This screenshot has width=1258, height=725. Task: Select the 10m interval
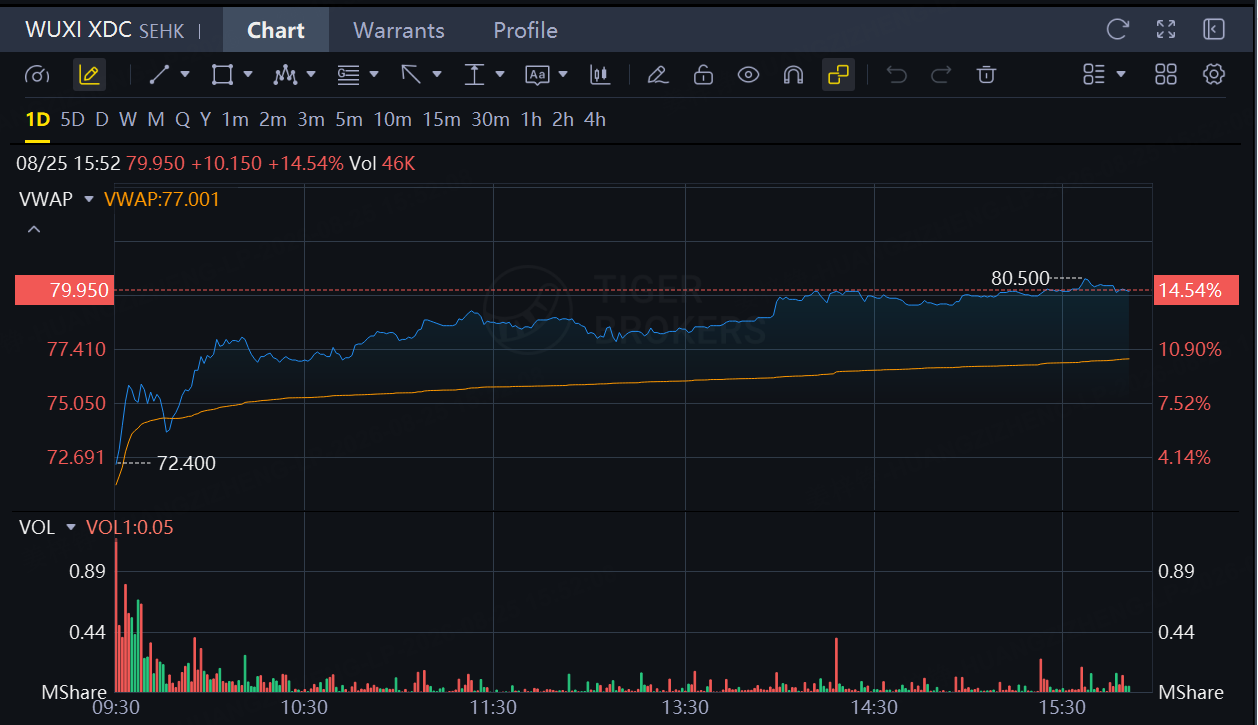pos(393,120)
